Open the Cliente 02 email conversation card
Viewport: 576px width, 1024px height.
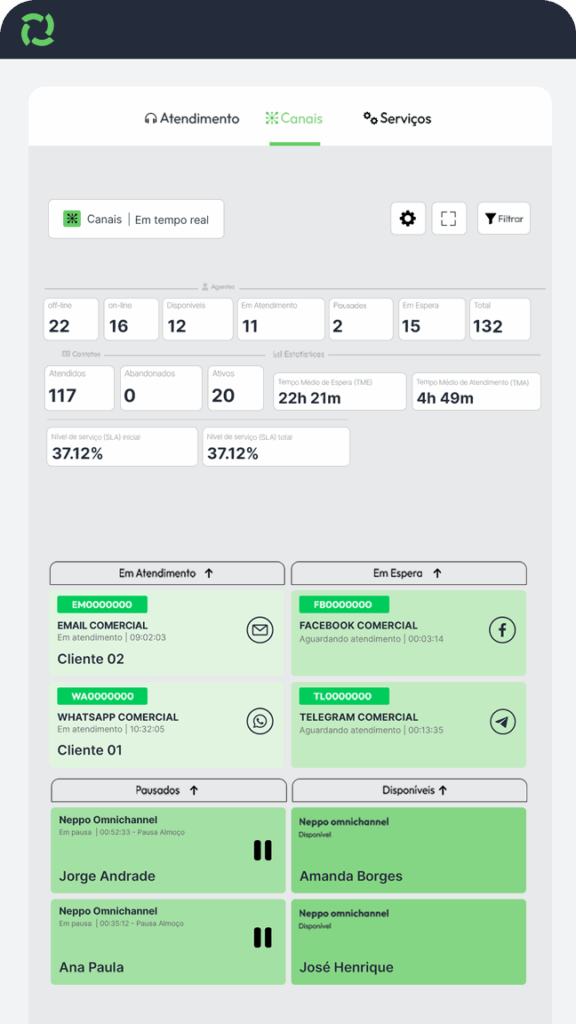click(167, 633)
